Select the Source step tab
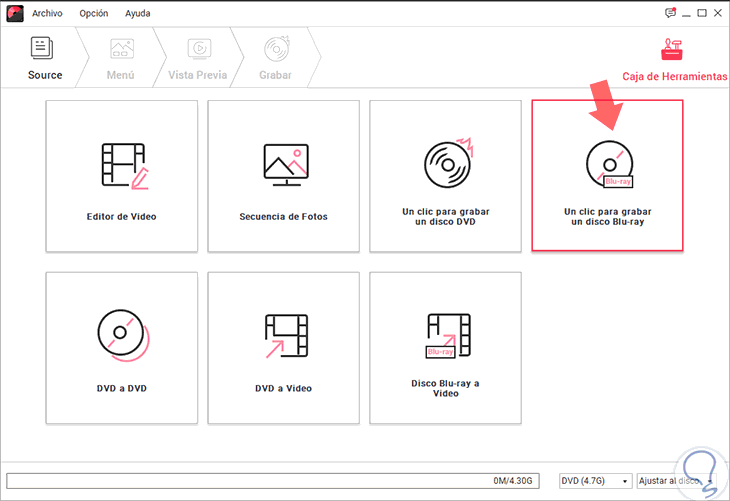 (45, 58)
